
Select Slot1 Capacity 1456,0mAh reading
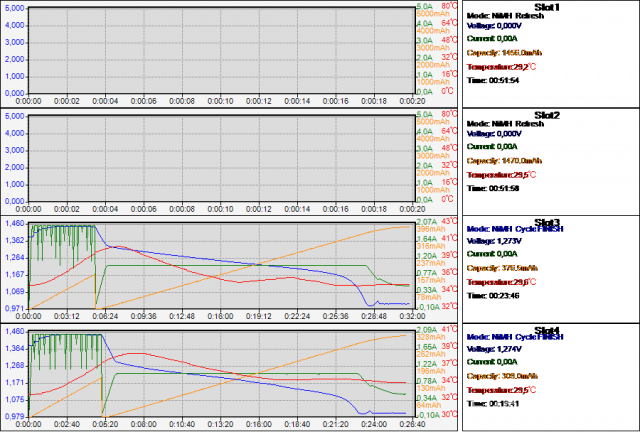[504, 53]
